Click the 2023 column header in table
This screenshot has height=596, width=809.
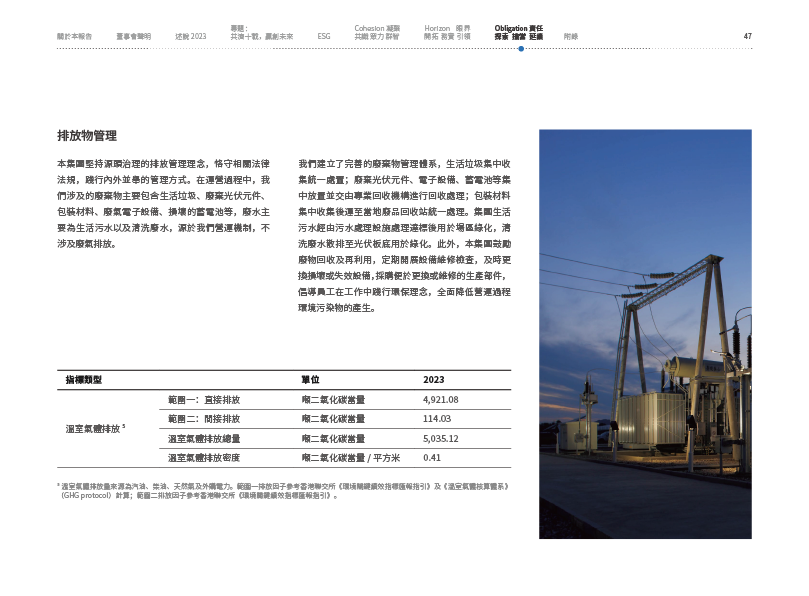click(434, 380)
